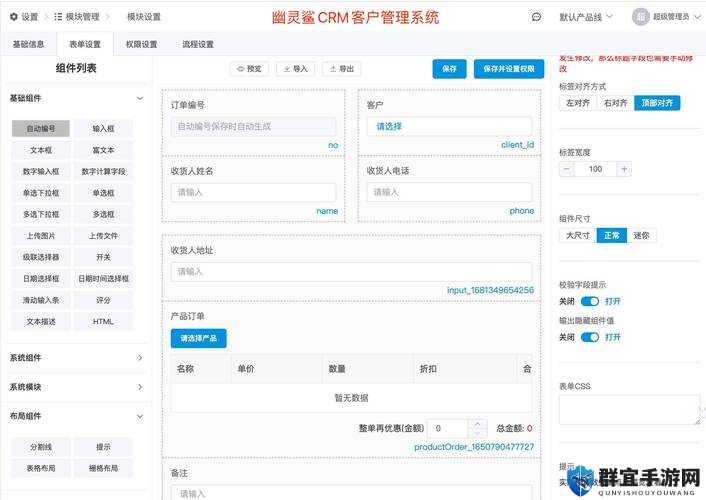Select the 多选框 component
The width and height of the screenshot is (706, 500).
coord(104,214)
